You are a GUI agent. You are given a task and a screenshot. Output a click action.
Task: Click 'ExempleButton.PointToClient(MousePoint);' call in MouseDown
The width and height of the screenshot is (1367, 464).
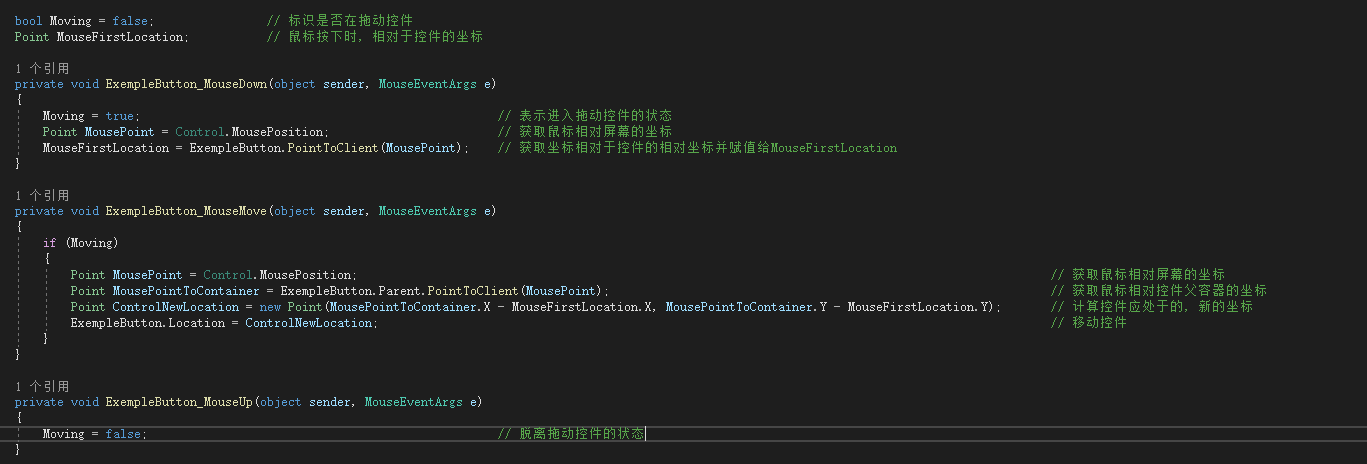(329, 148)
